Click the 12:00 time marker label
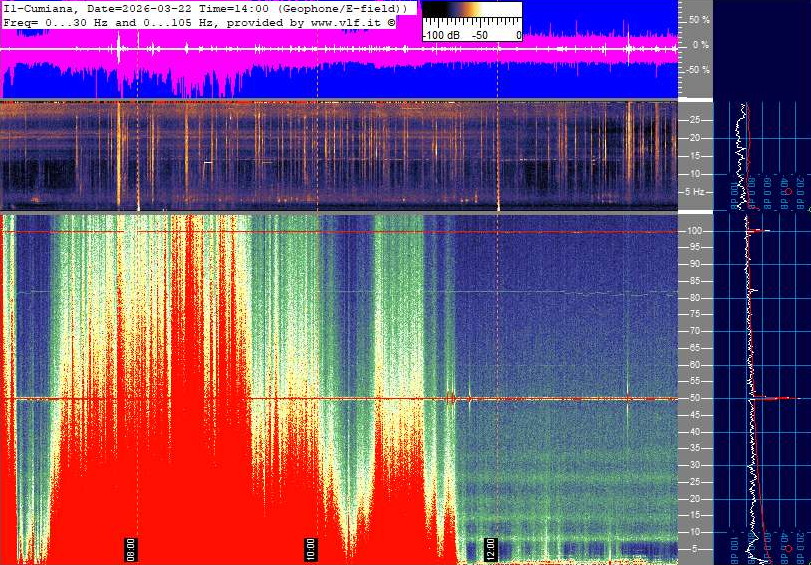 tap(491, 549)
